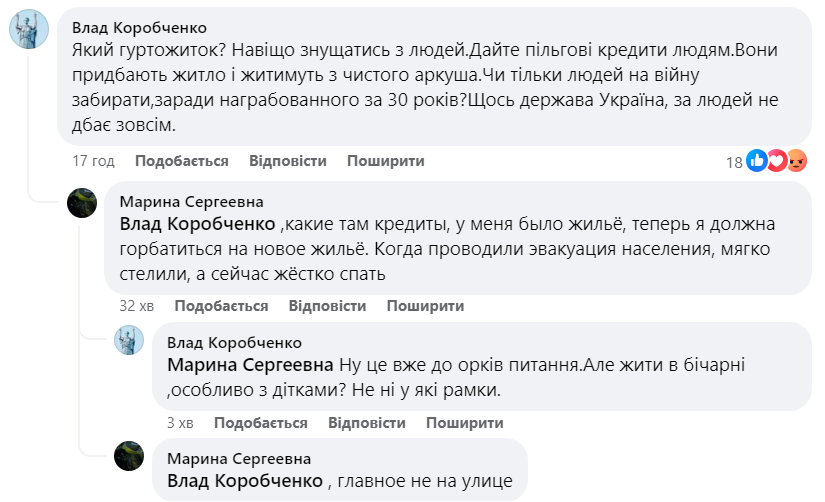Screen dimensions: 825x502
Task: Reply to the 3 хв comment
Action: point(367,423)
